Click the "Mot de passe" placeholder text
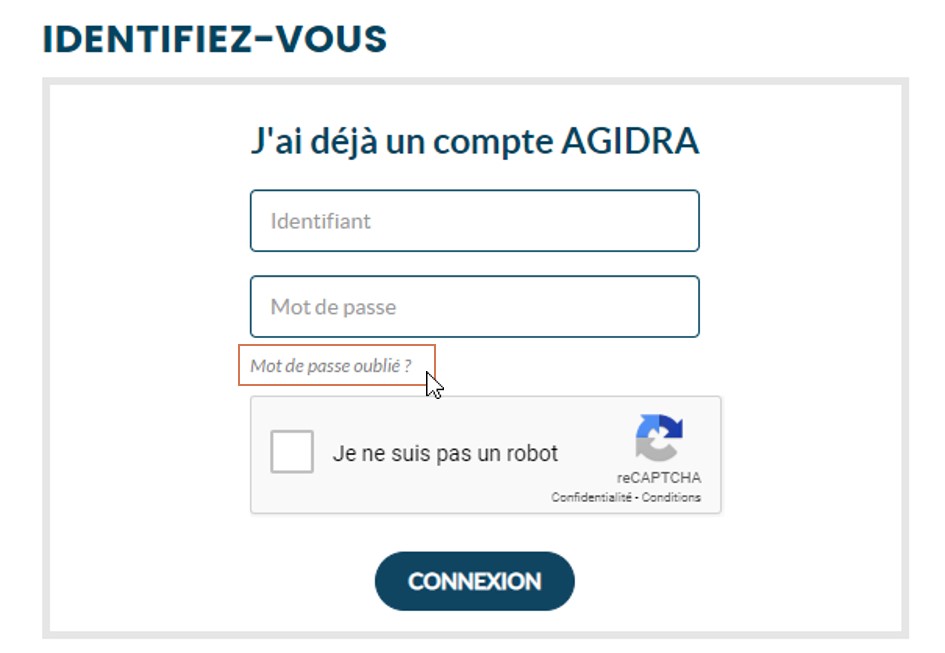 tap(333, 307)
